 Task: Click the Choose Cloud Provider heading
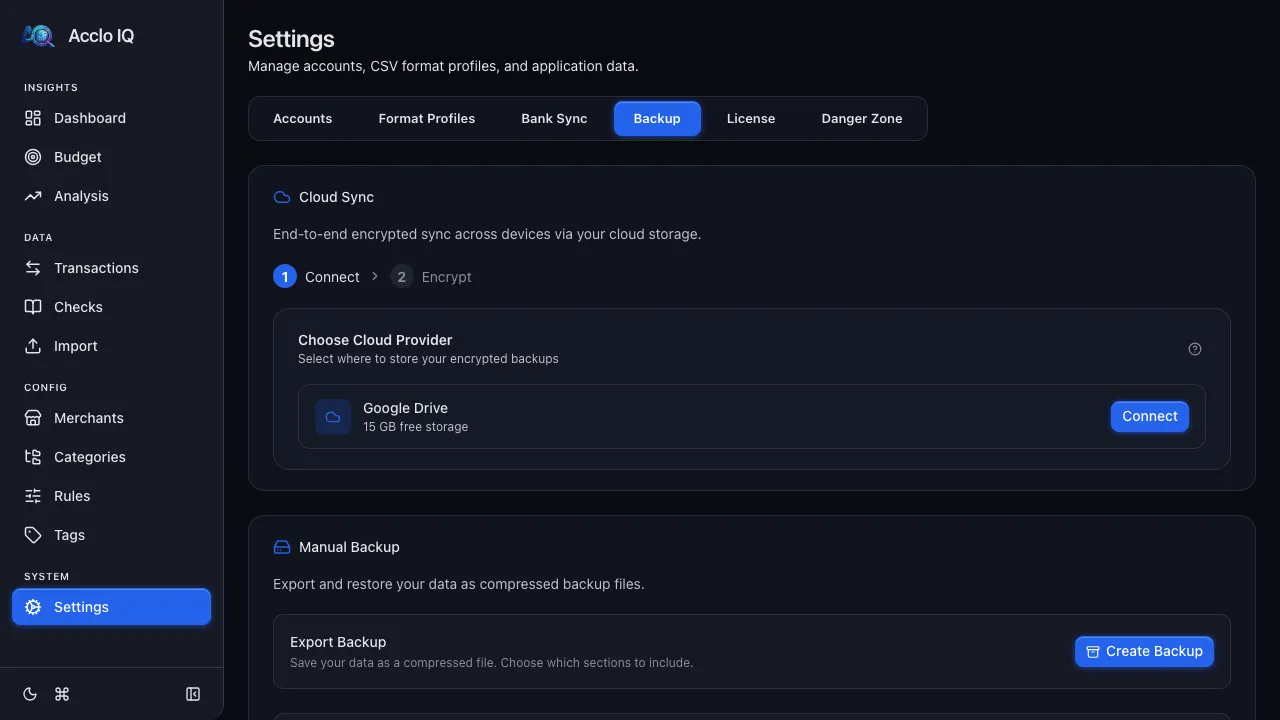(x=375, y=340)
